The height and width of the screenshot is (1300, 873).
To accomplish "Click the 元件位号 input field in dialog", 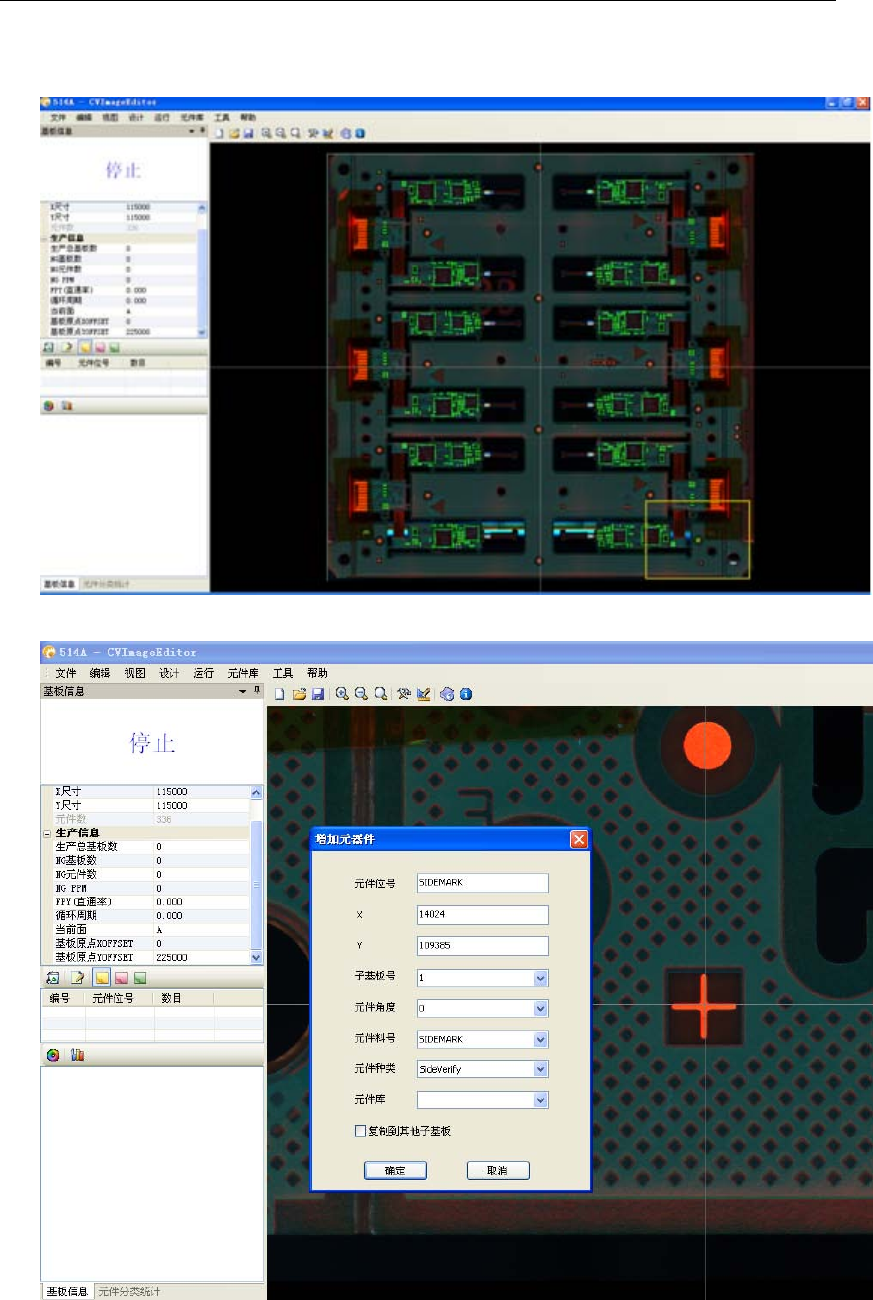I will click(483, 883).
